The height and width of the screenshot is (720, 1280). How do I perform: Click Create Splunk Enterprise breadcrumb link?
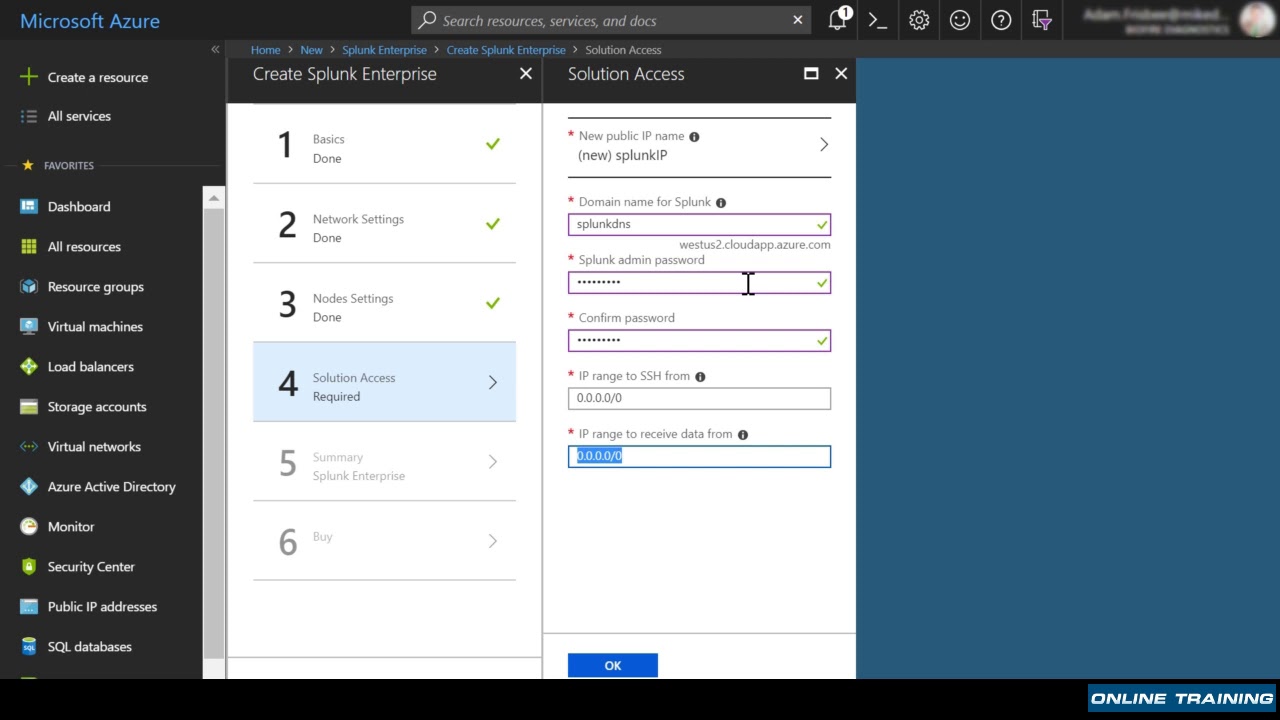[506, 49]
